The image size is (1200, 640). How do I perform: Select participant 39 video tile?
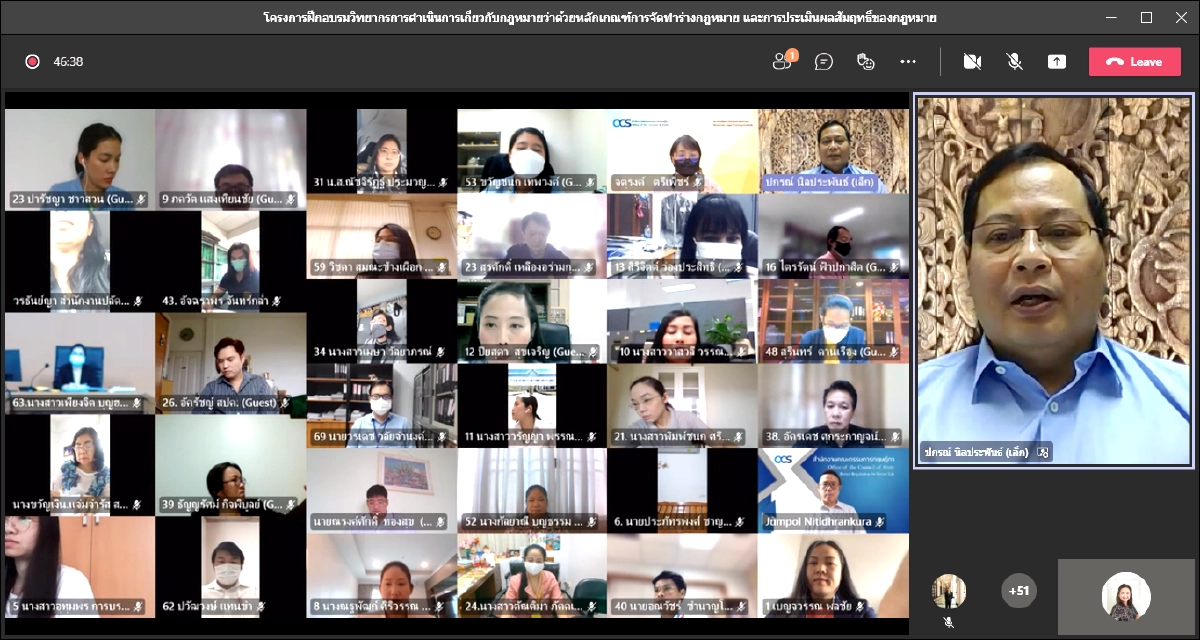[231, 465]
